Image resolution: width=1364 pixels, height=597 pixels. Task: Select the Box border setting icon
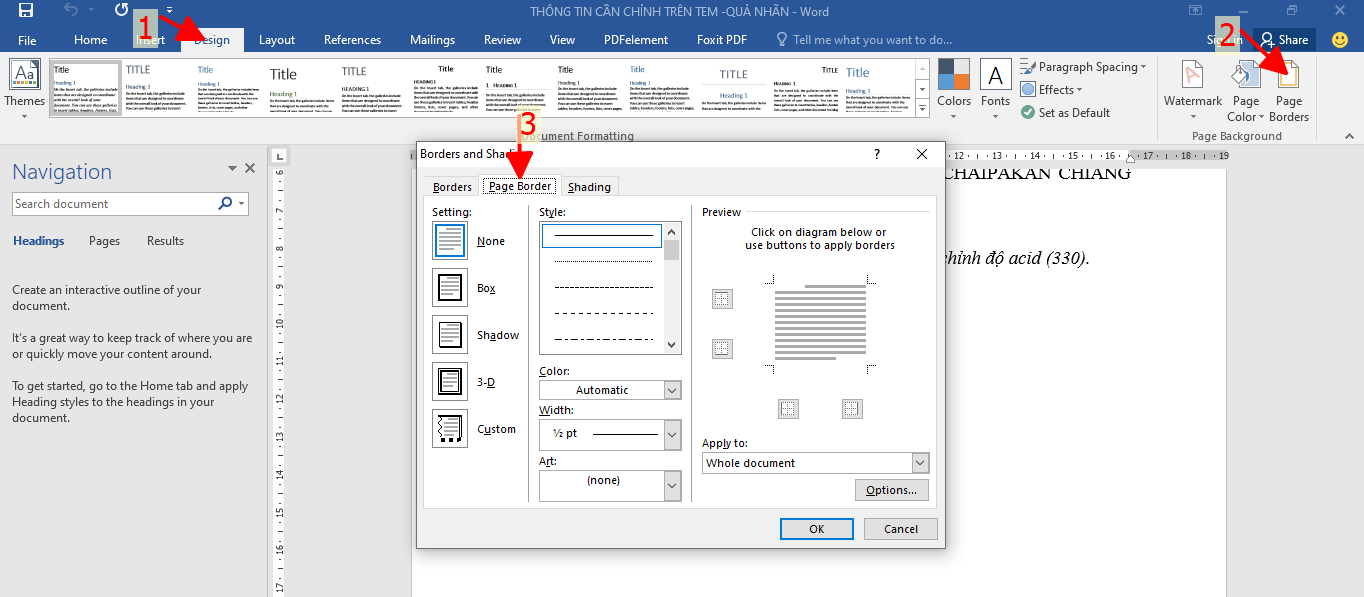pyautogui.click(x=450, y=288)
